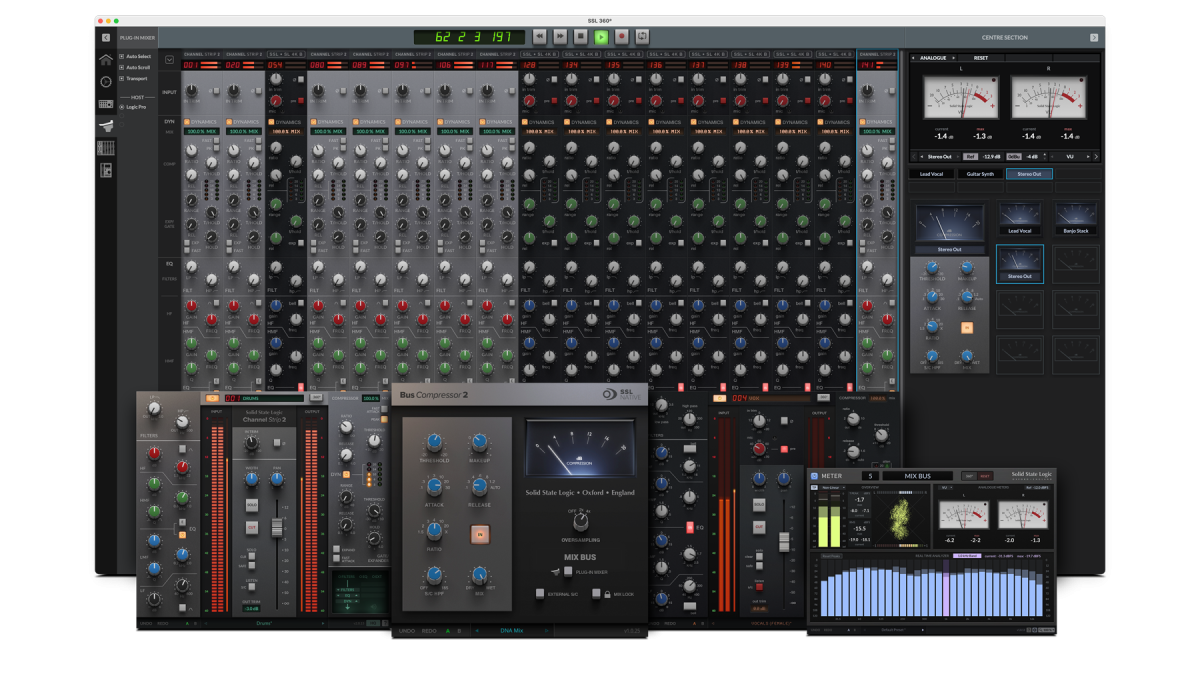The width and height of the screenshot is (1200, 686).
Task: Switch to the Lead Vocal tab
Action: 931,174
